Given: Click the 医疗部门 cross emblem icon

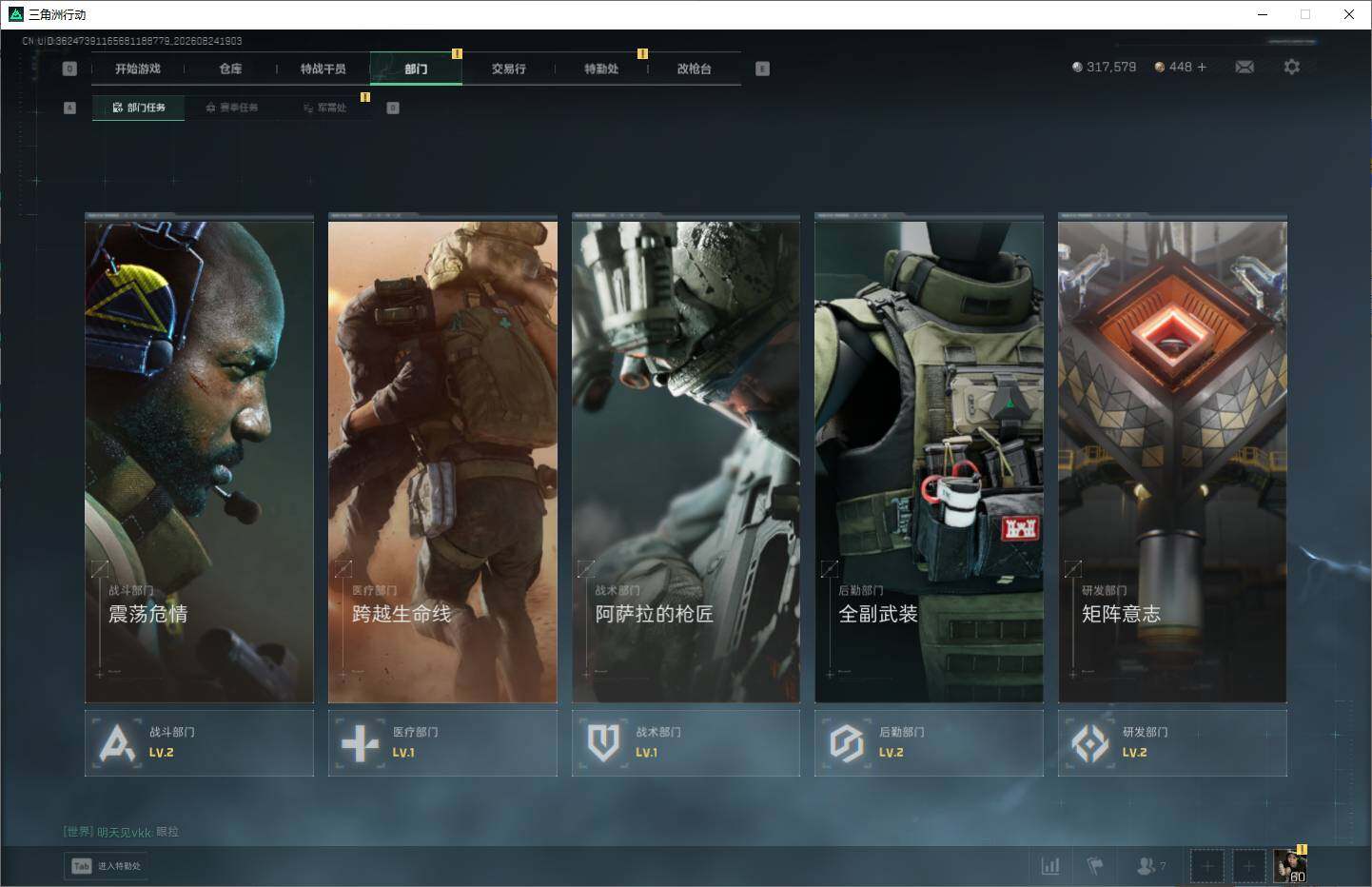Looking at the screenshot, I should click(360, 743).
